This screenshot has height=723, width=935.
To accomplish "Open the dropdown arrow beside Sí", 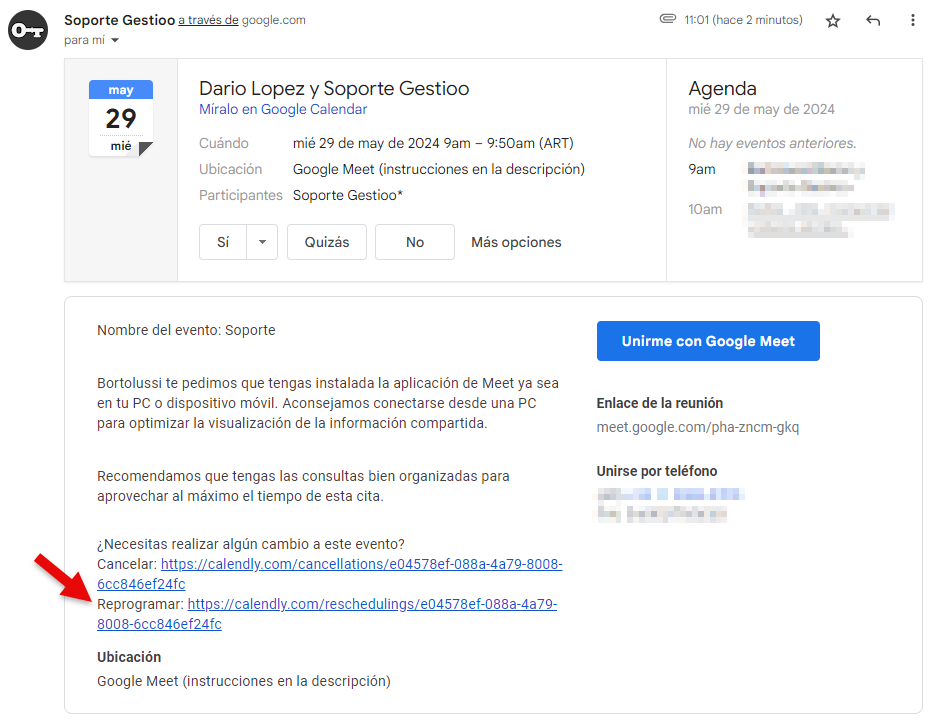I will coord(262,242).
